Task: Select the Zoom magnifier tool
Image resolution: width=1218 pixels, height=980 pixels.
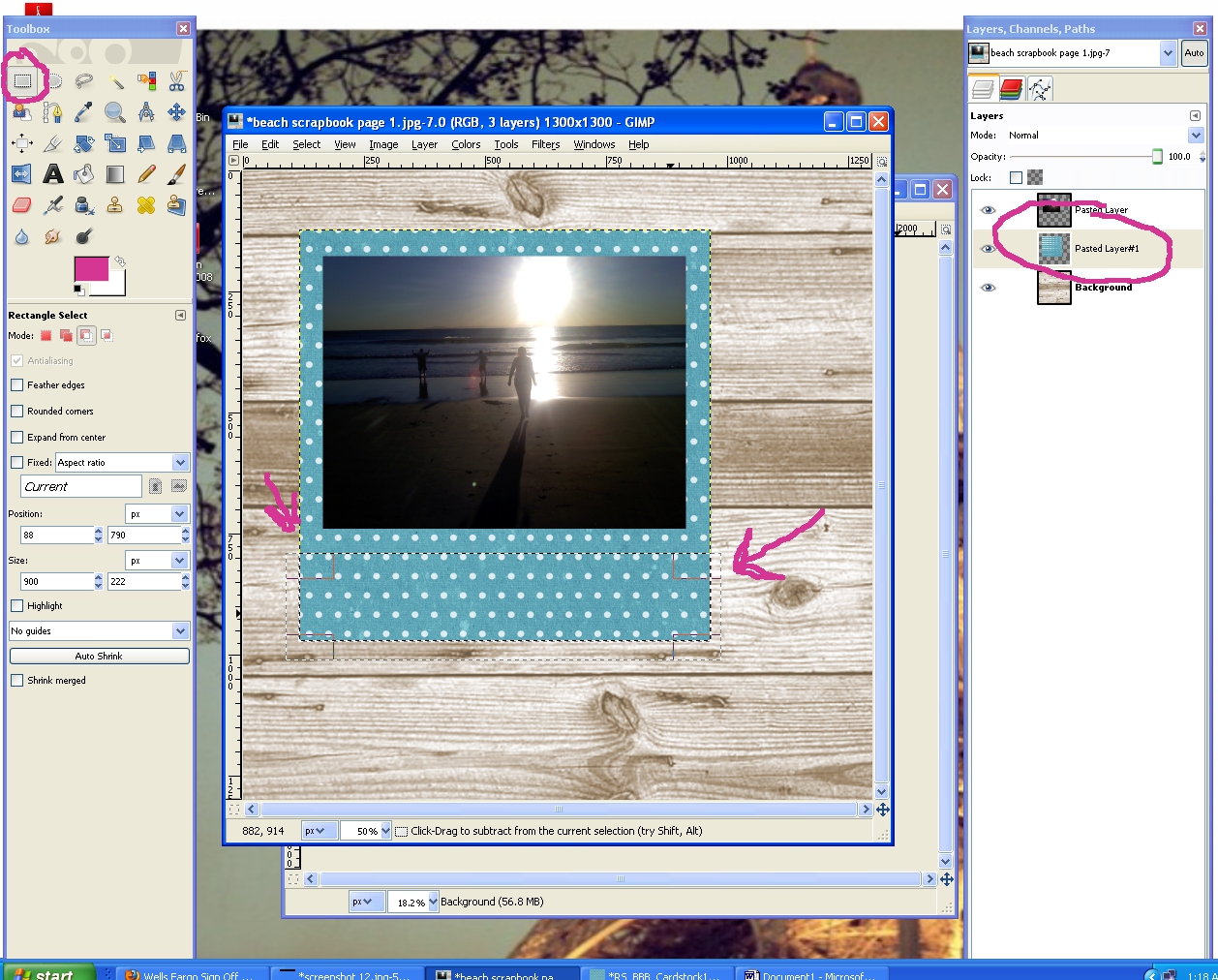Action: (x=115, y=112)
